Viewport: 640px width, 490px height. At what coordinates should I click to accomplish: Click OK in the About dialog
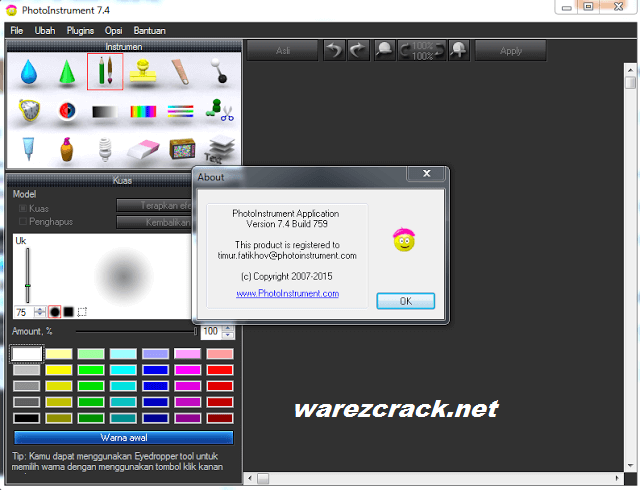[x=406, y=301]
